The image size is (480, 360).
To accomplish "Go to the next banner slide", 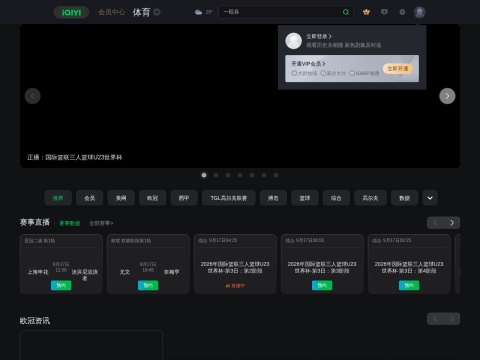I will coord(447,96).
